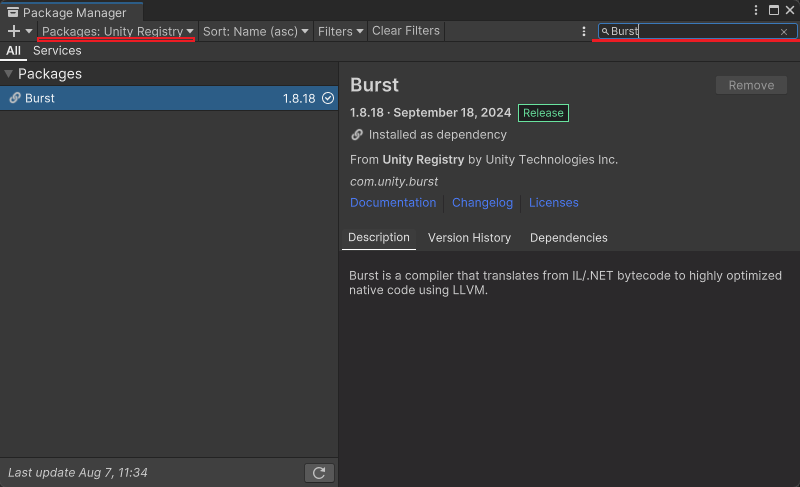Select the Dependencies tab
Image resolution: width=800 pixels, height=487 pixels.
[x=568, y=238]
